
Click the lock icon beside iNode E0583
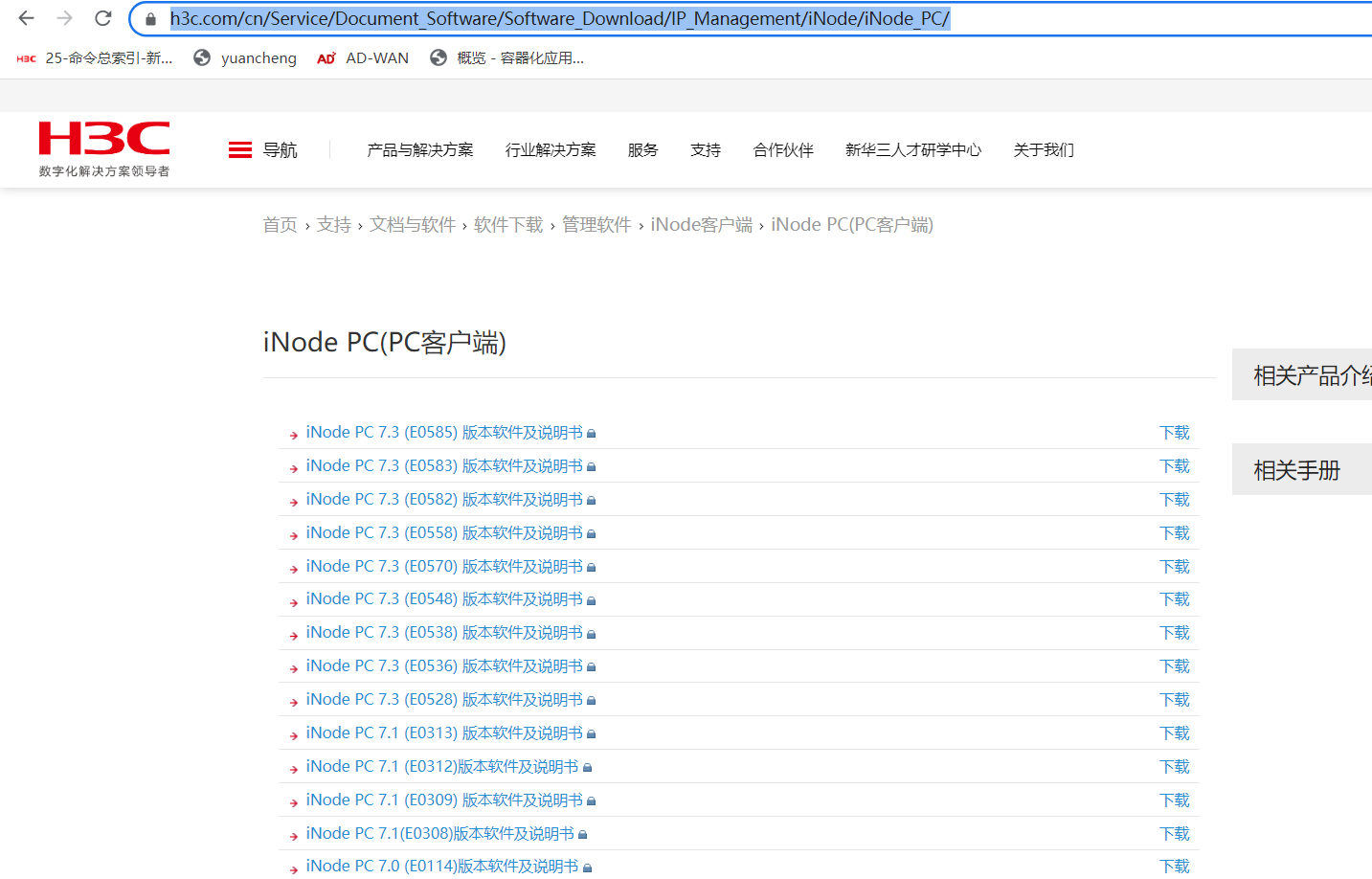click(x=592, y=467)
